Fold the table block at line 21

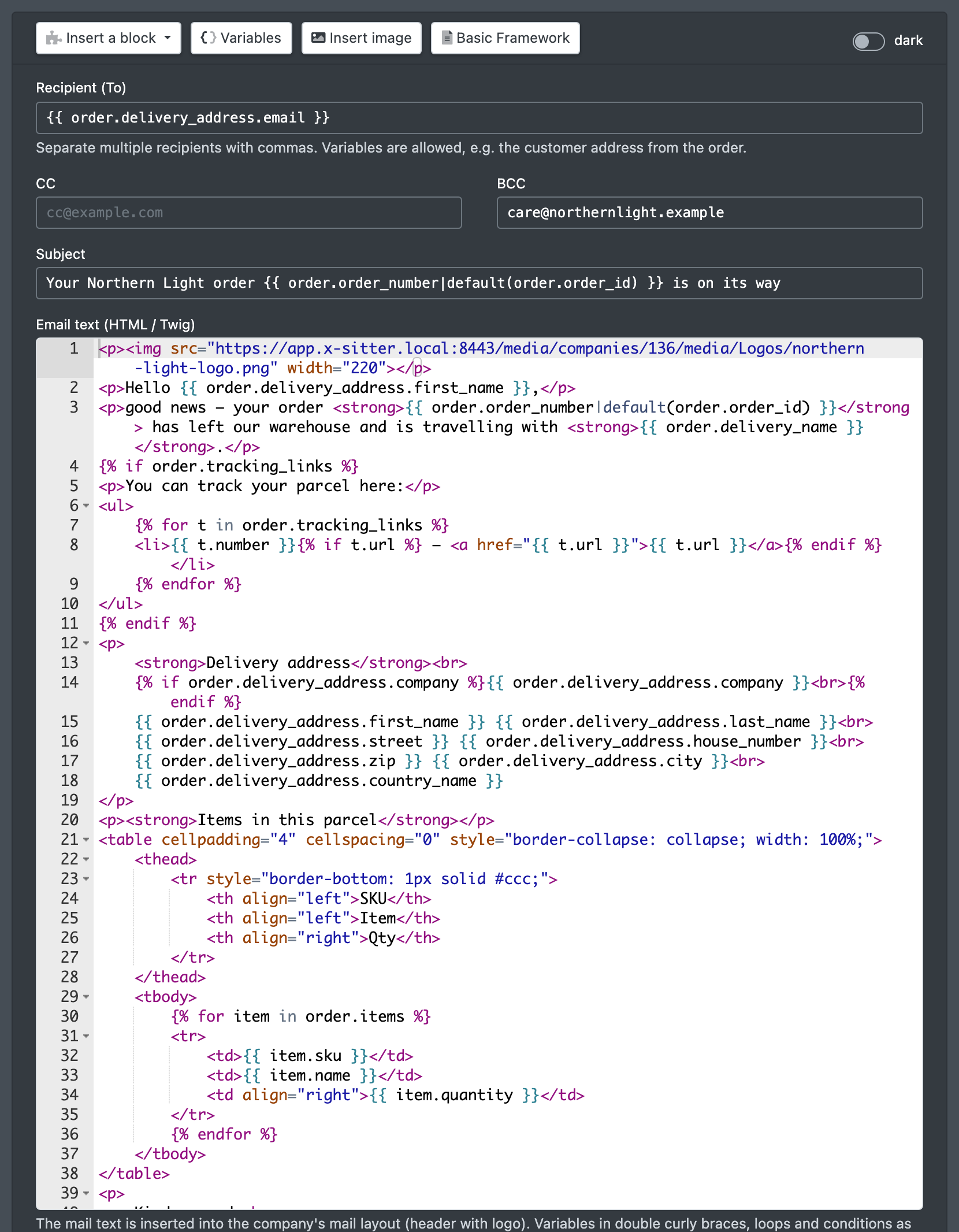click(86, 840)
